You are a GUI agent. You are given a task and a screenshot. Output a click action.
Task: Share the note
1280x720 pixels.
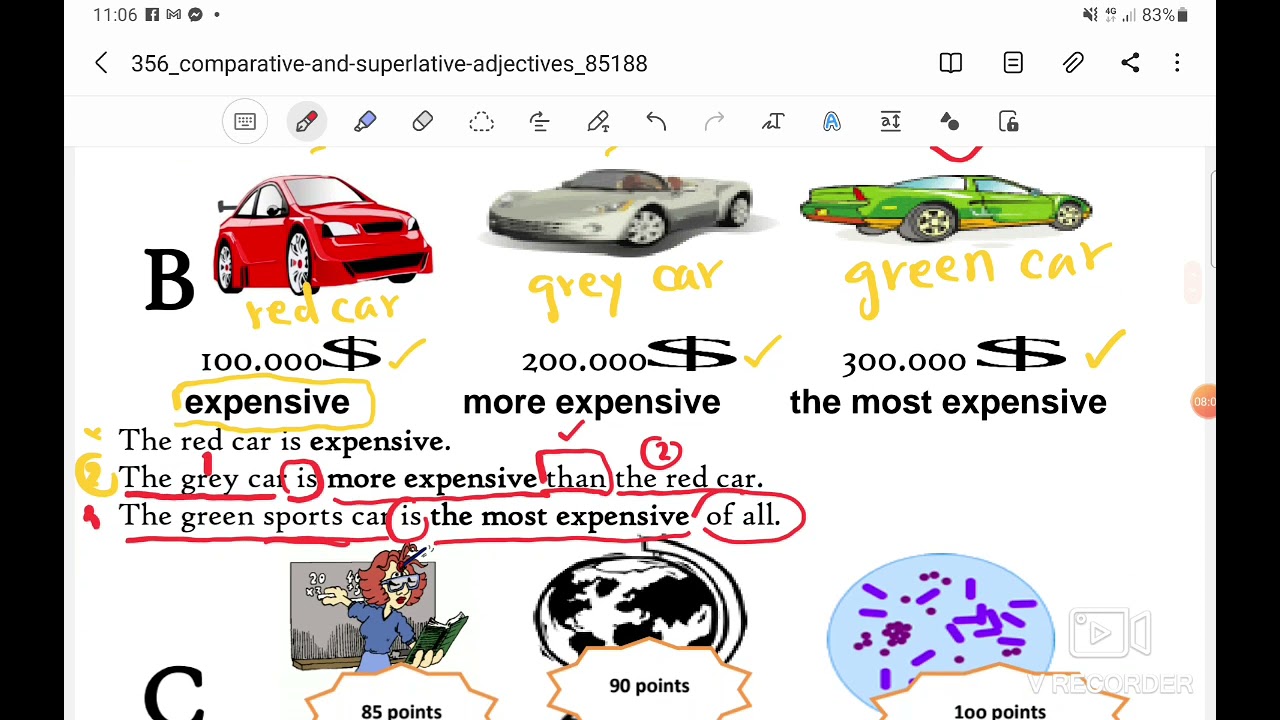1130,63
